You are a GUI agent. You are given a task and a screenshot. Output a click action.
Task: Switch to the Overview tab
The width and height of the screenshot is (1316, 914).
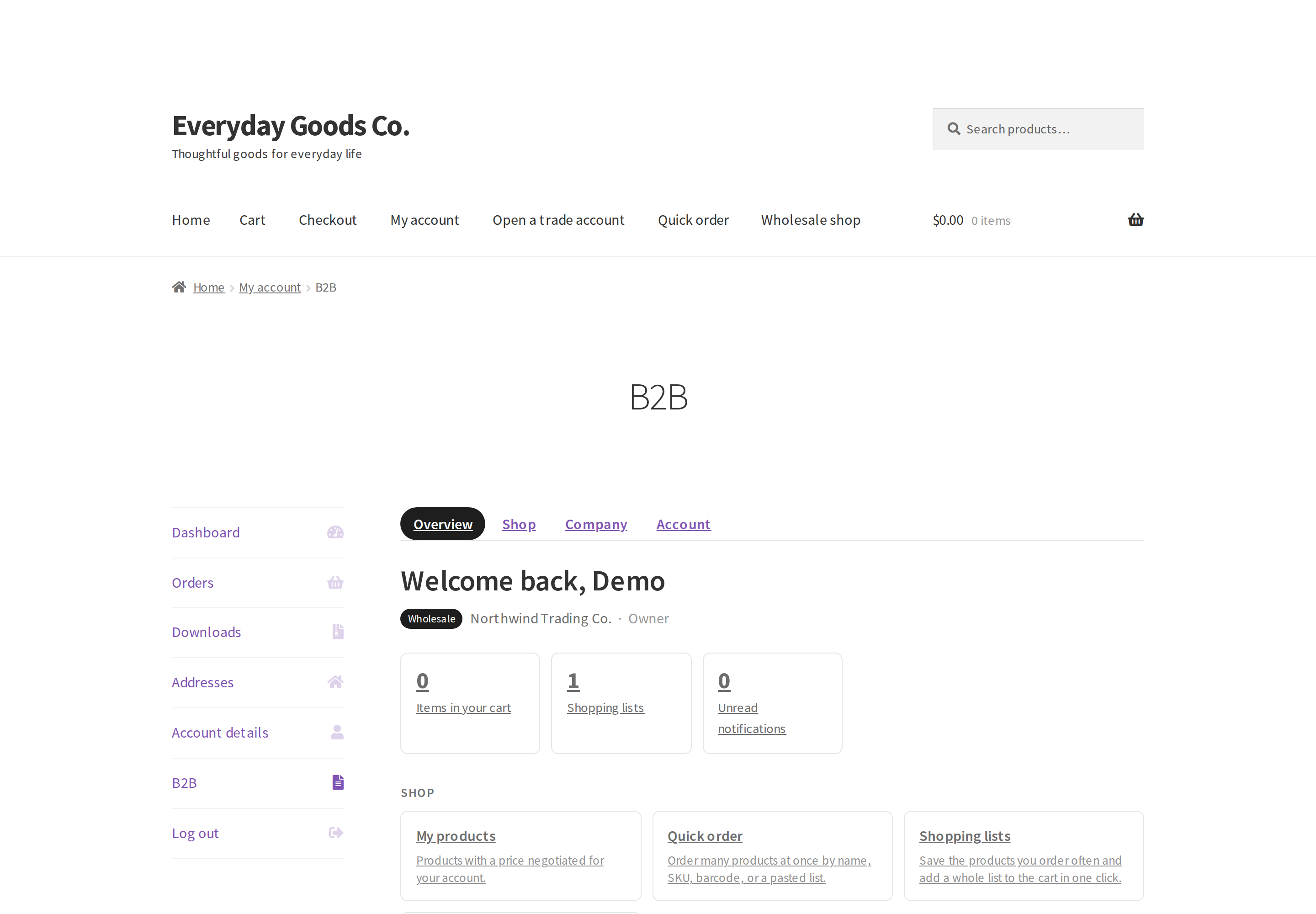[443, 524]
